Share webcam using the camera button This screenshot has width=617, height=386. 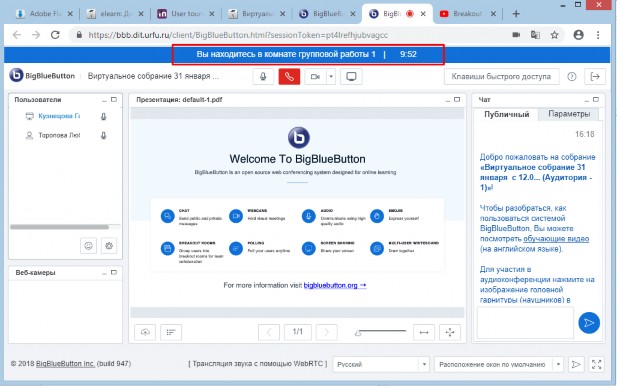(x=315, y=76)
